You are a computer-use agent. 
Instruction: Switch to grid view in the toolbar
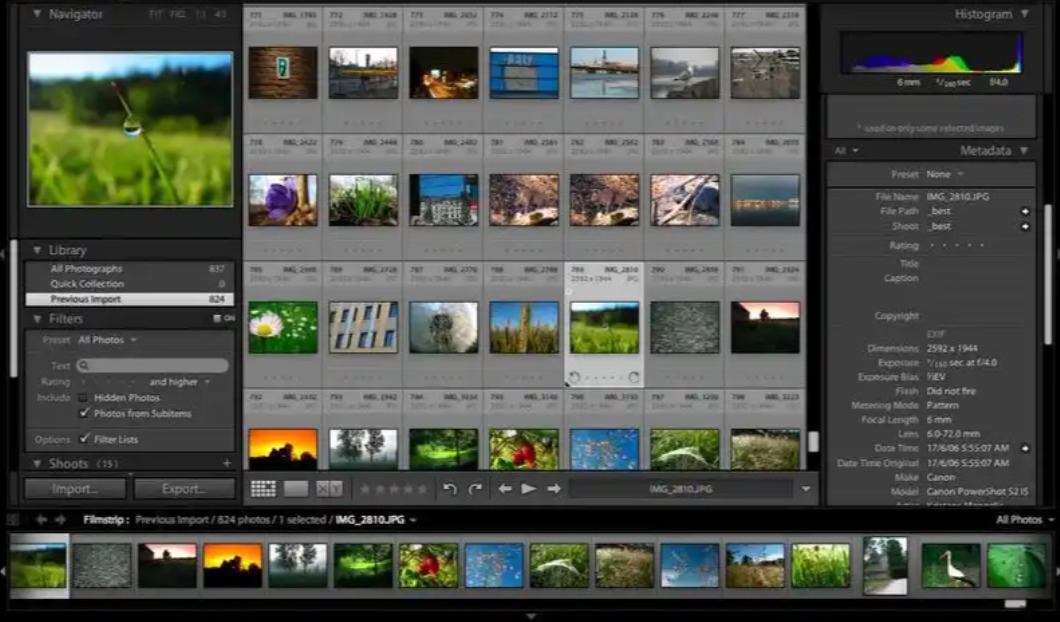[263, 489]
